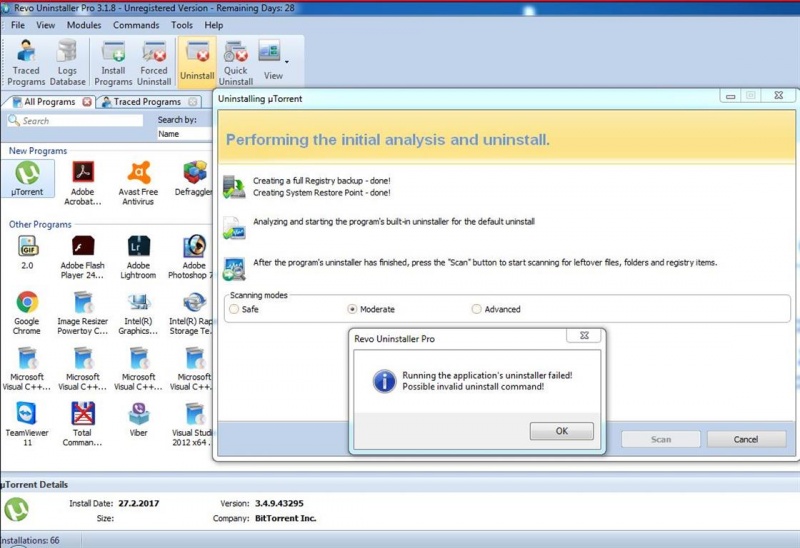
Task: Click Cancel in uninstall window
Action: click(746, 439)
